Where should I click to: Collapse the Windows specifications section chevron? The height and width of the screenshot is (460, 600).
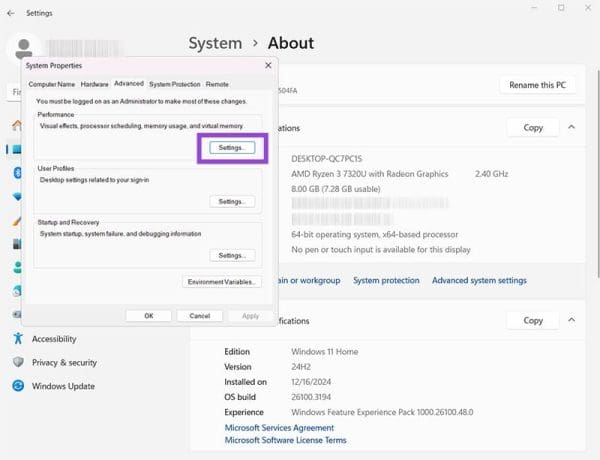click(x=572, y=320)
